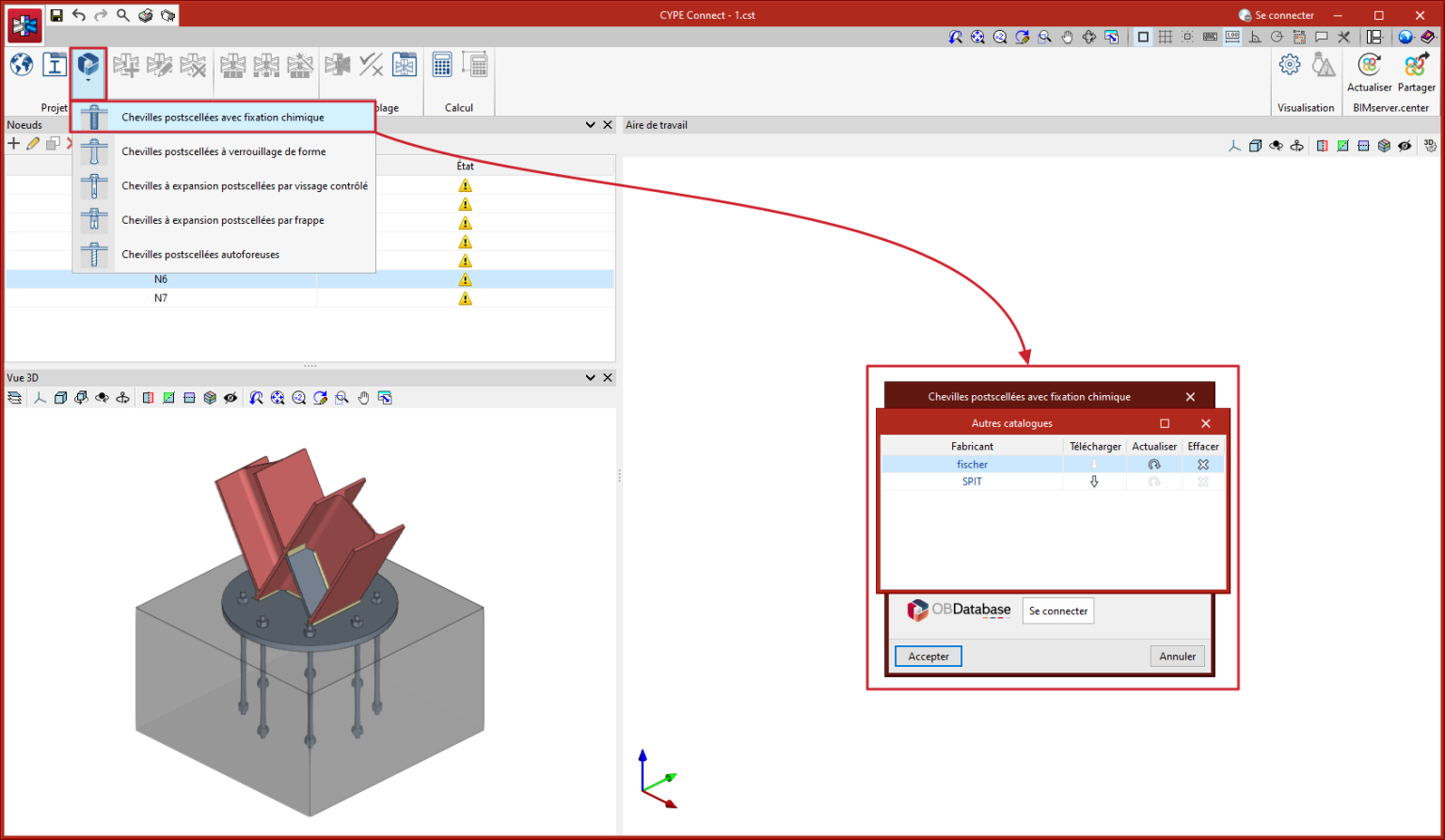Expand the anchor catalogue dropdown in ribbon
Image resolution: width=1445 pixels, height=840 pixels.
point(88,81)
